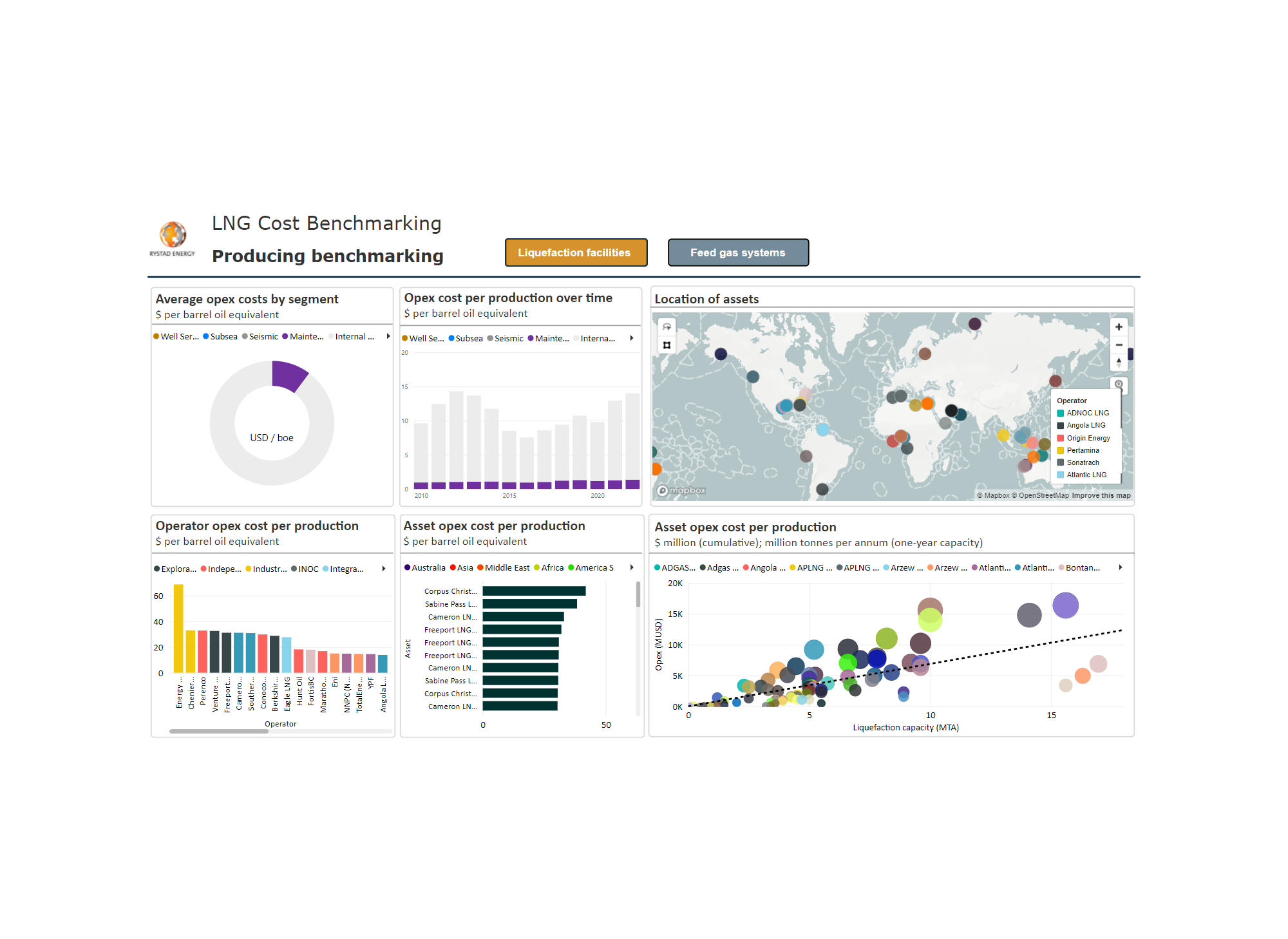
Task: Toggle INOC legend item in operator chart
Action: click(305, 569)
